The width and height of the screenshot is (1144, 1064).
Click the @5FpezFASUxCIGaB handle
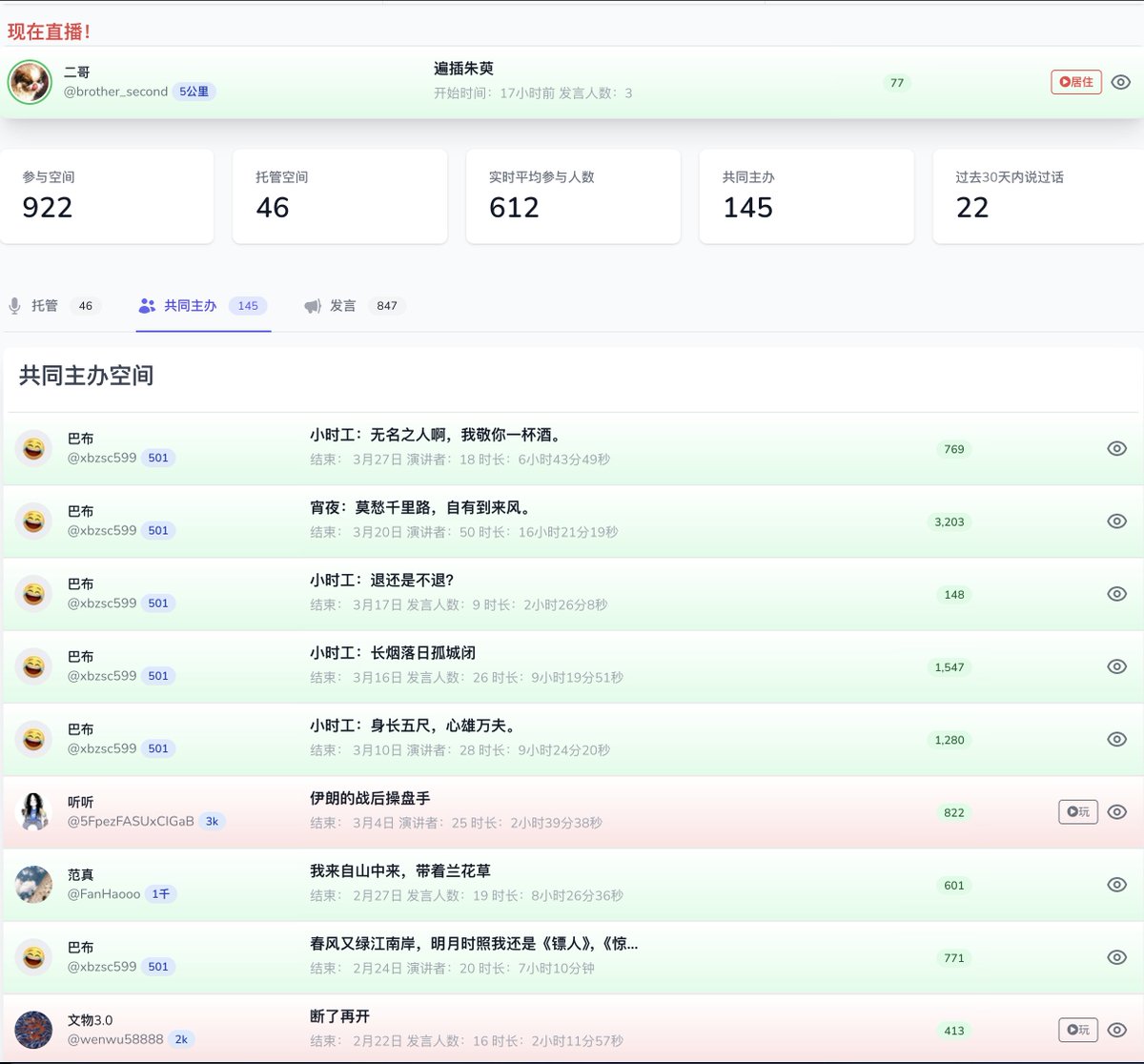pos(131,821)
